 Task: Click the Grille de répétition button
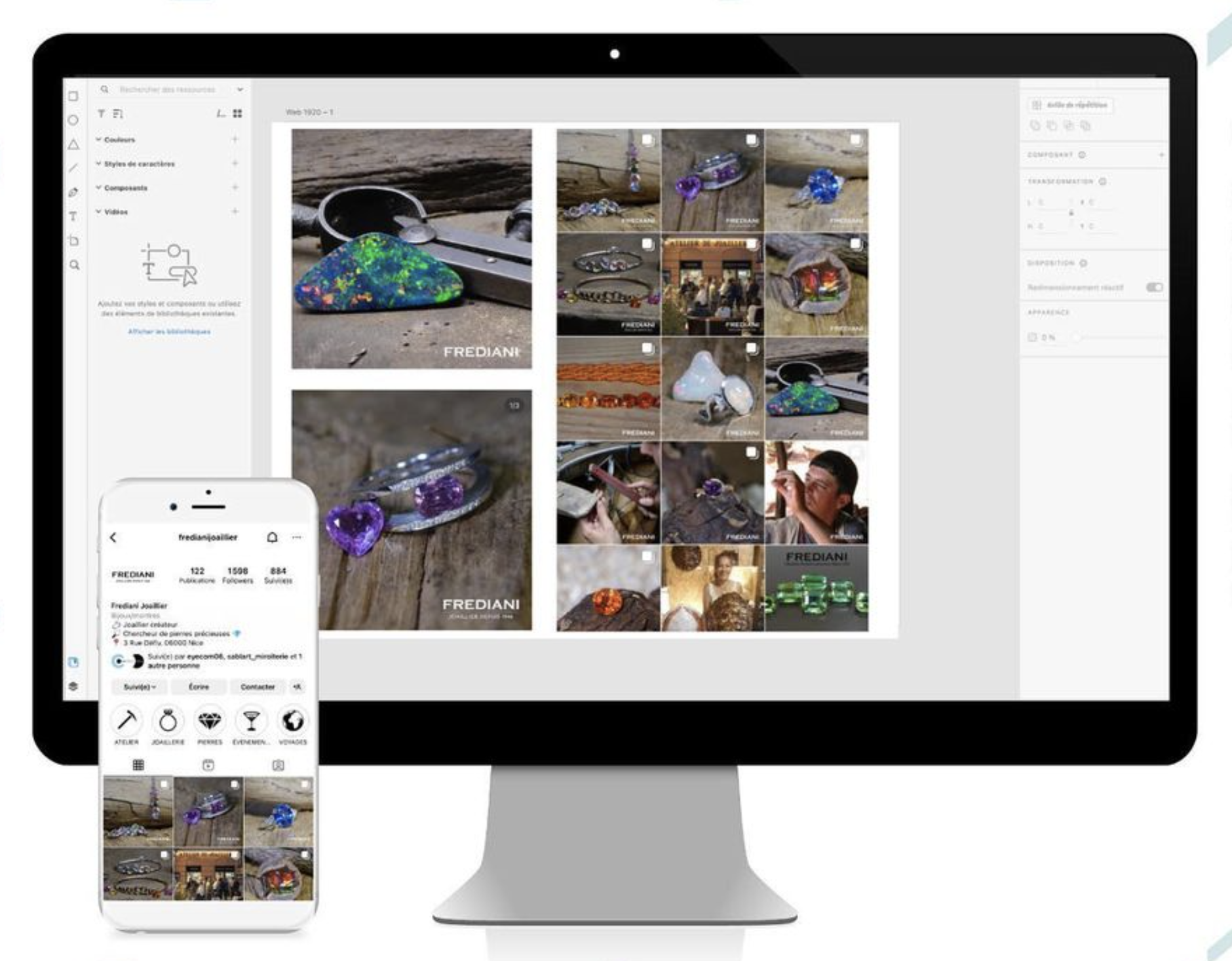(x=1069, y=105)
